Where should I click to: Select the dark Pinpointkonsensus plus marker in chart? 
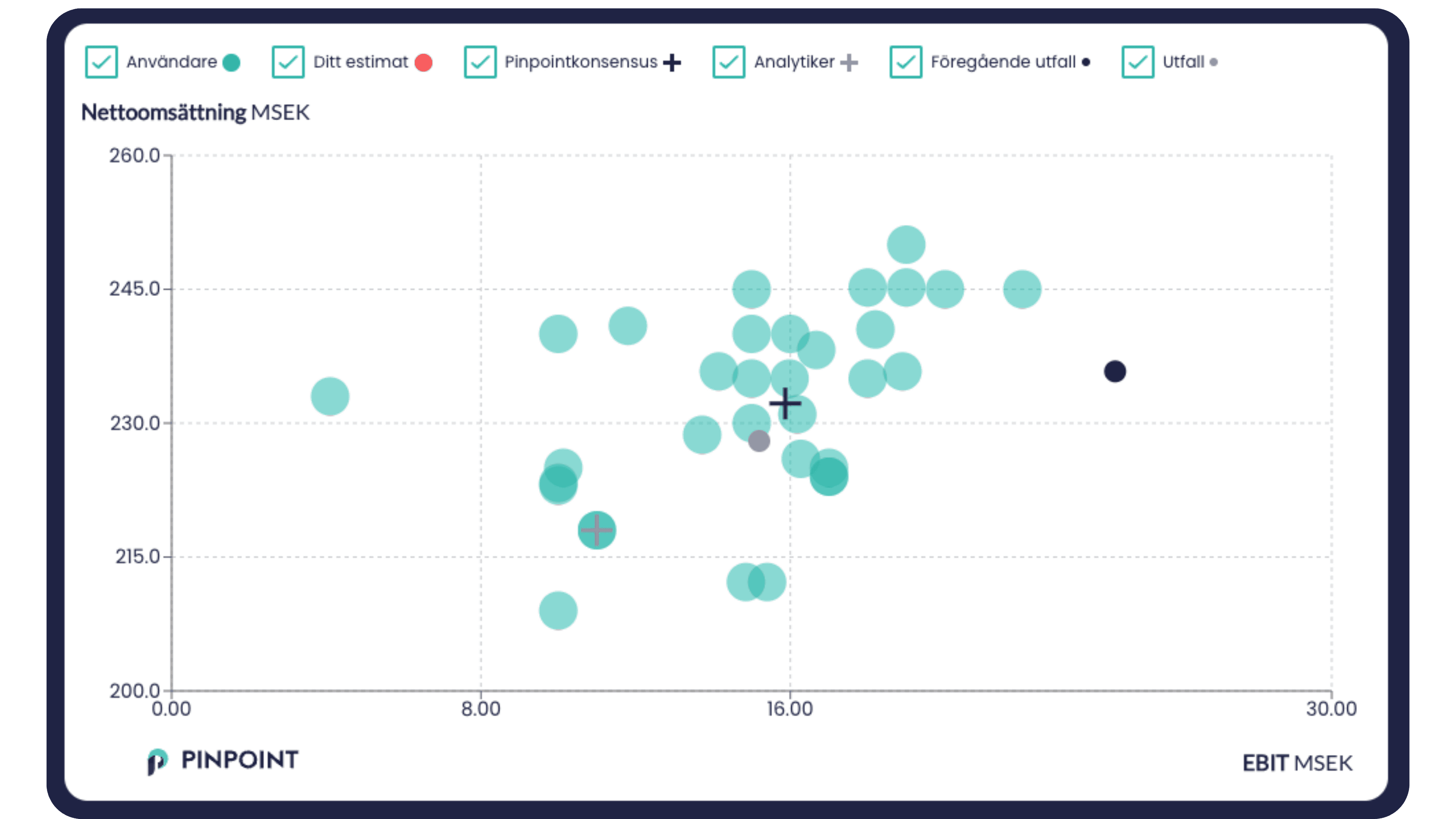click(x=785, y=403)
